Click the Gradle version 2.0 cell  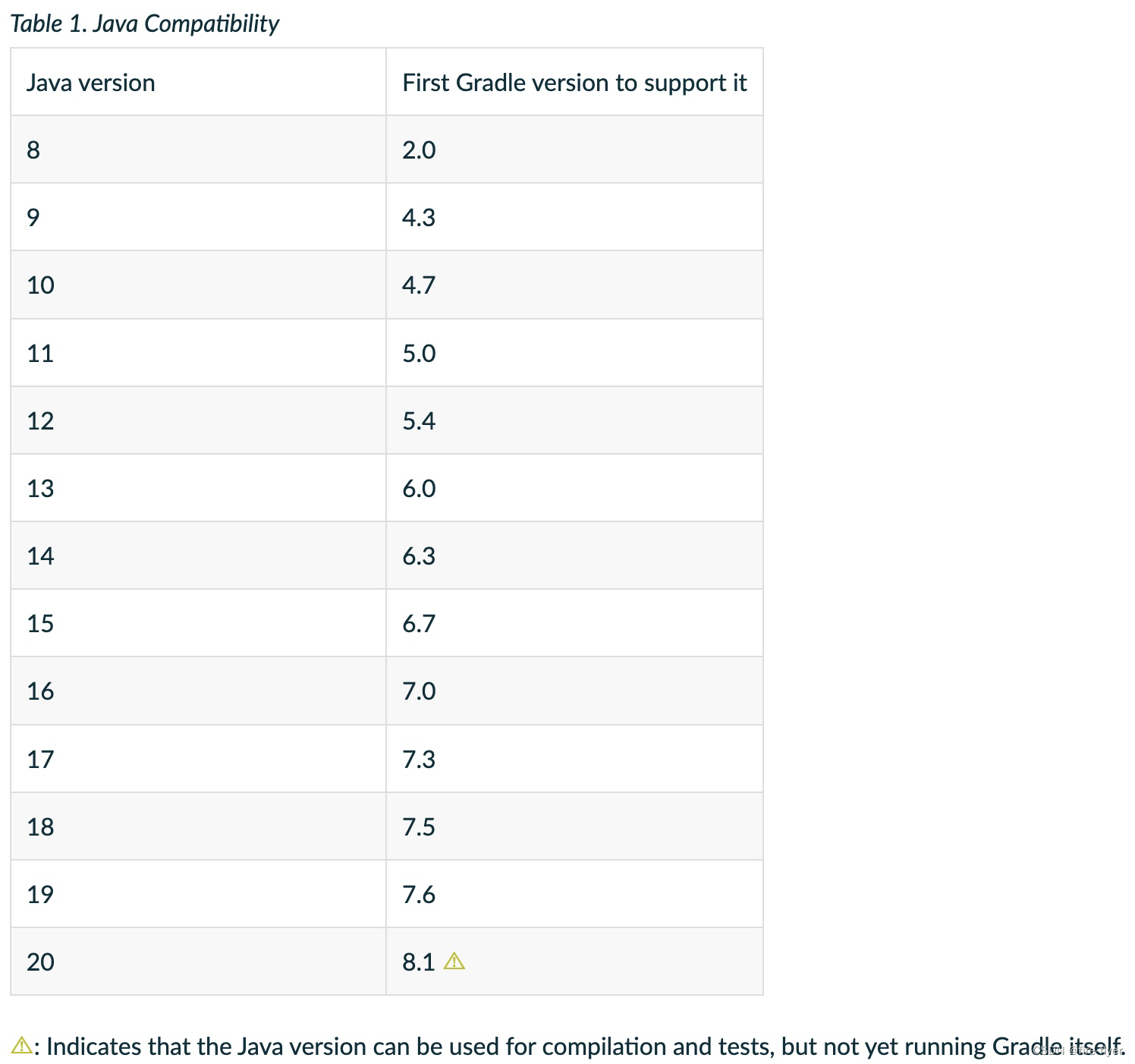(x=574, y=150)
